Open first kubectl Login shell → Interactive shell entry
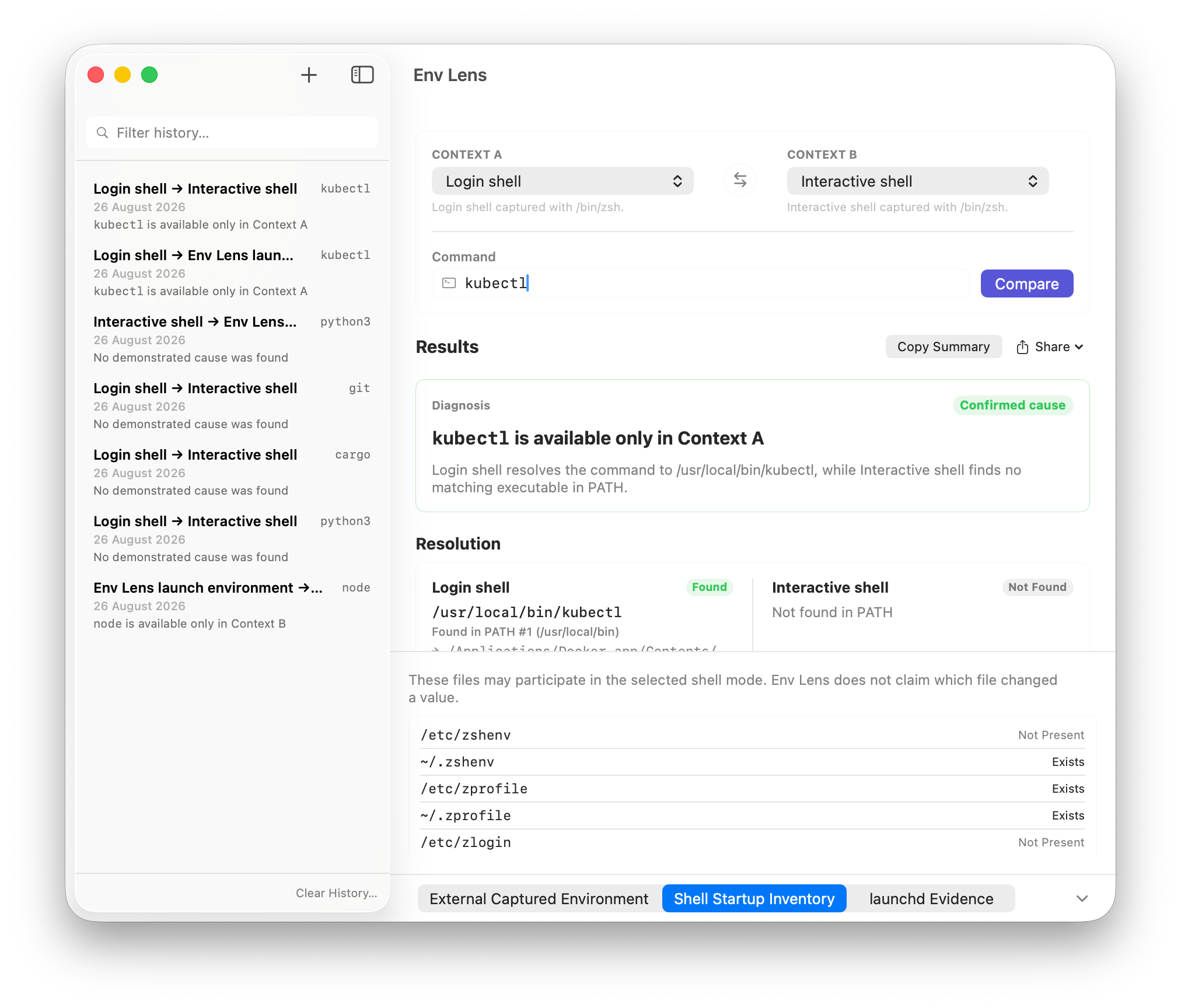Viewport: 1181px width, 1008px height. click(x=232, y=206)
